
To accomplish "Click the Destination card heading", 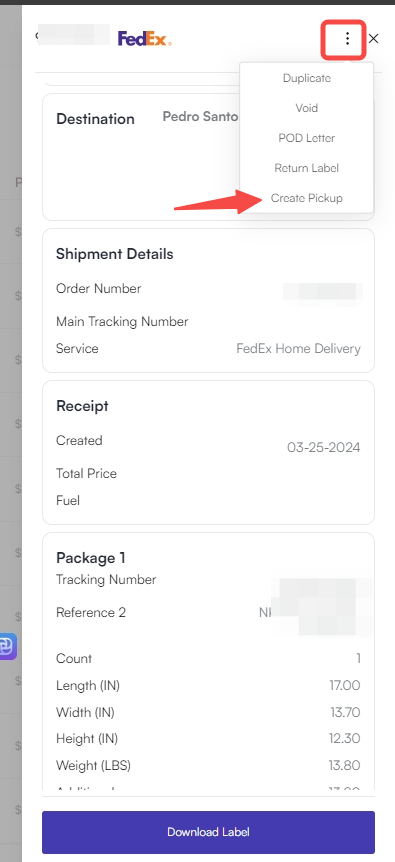I will point(95,119).
